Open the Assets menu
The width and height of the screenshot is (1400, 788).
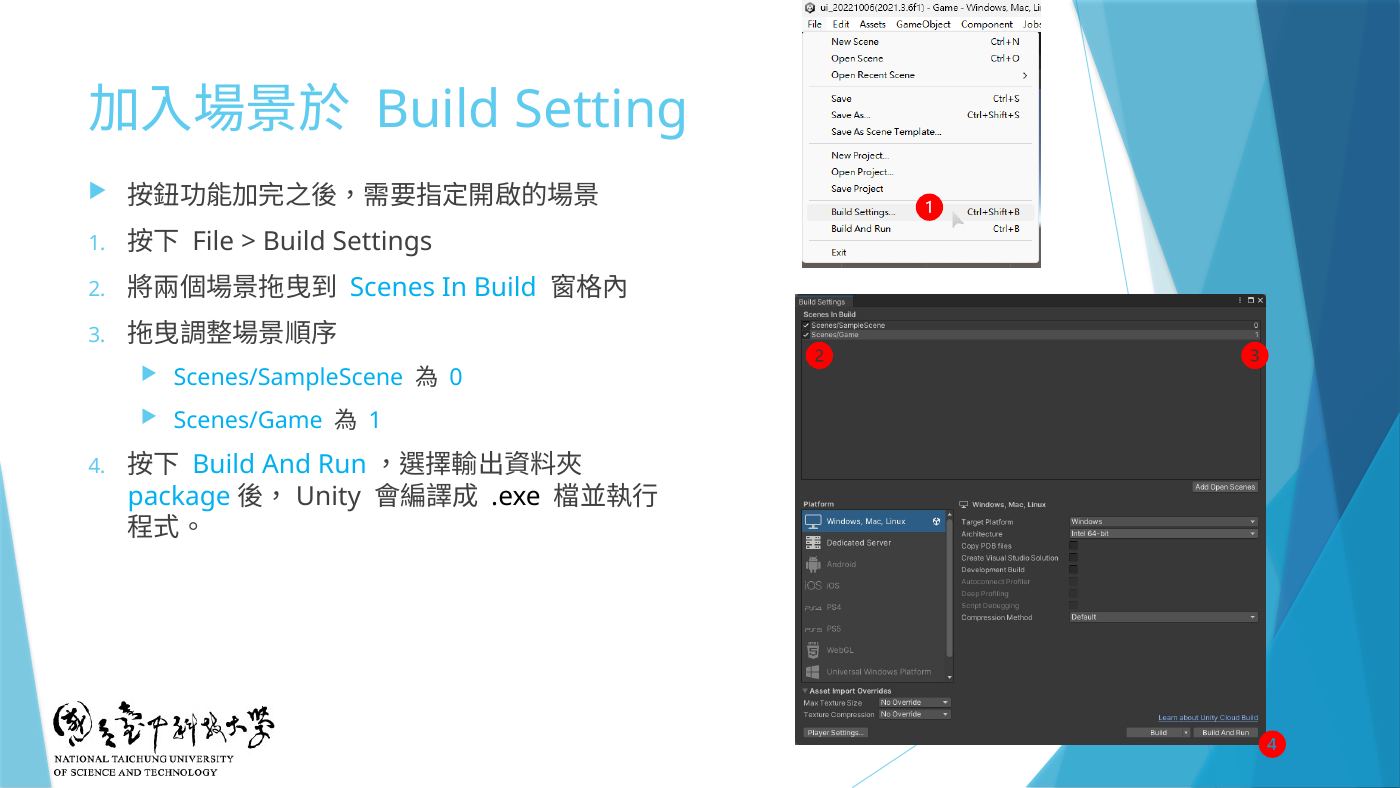click(872, 24)
